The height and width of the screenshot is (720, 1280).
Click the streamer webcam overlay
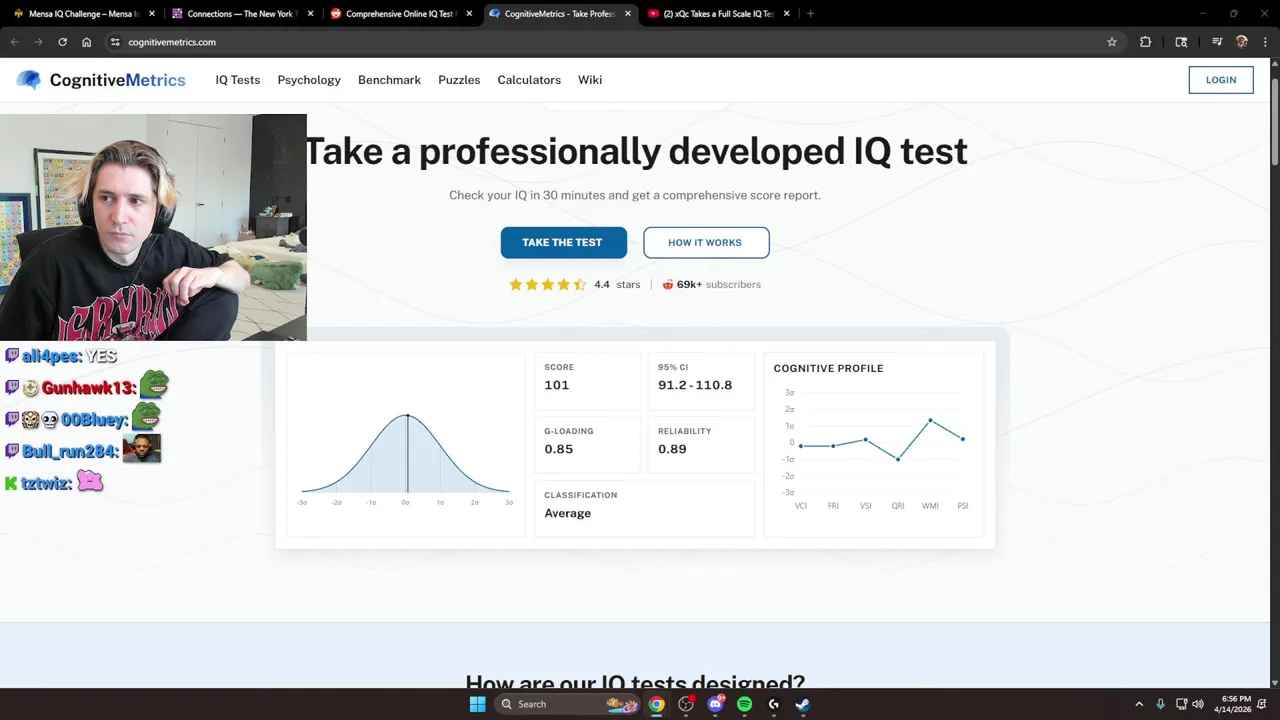tap(153, 227)
